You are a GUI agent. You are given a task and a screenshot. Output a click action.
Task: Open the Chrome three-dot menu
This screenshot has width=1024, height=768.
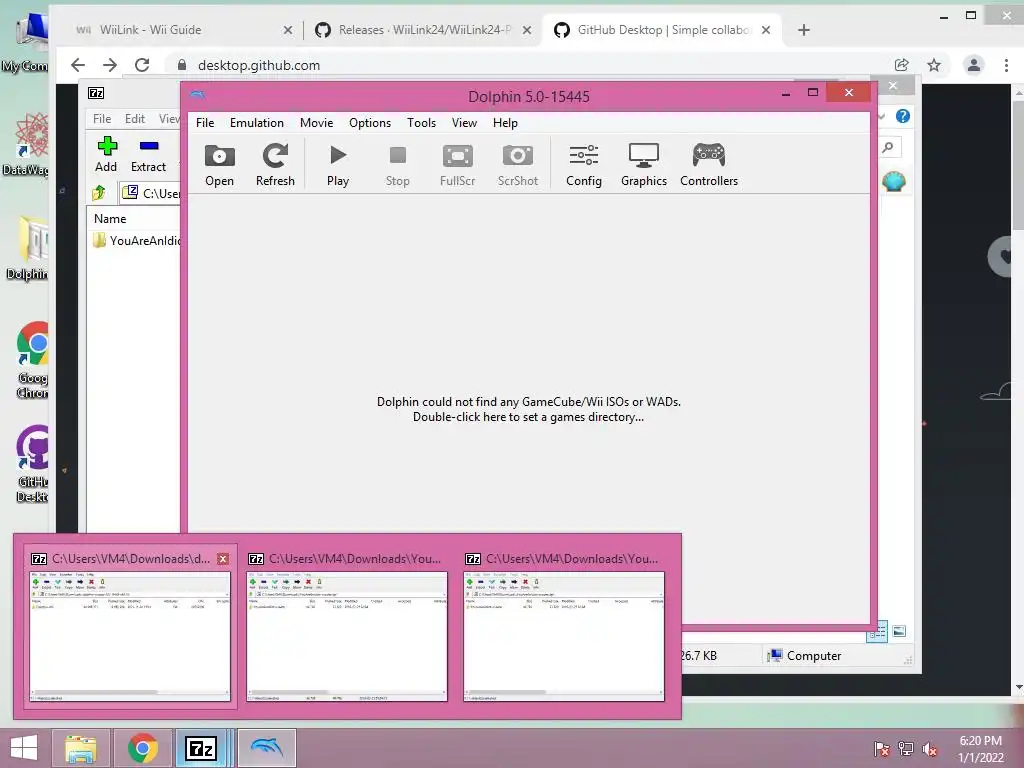(x=1006, y=65)
